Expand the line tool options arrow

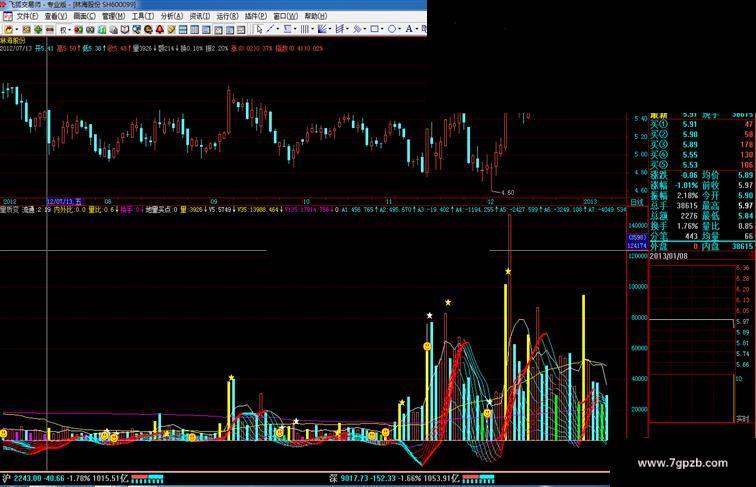pyautogui.click(x=278, y=29)
